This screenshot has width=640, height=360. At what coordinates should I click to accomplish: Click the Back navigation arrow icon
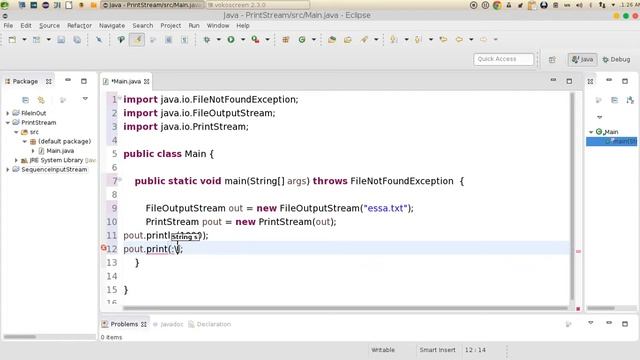click(x=459, y=40)
